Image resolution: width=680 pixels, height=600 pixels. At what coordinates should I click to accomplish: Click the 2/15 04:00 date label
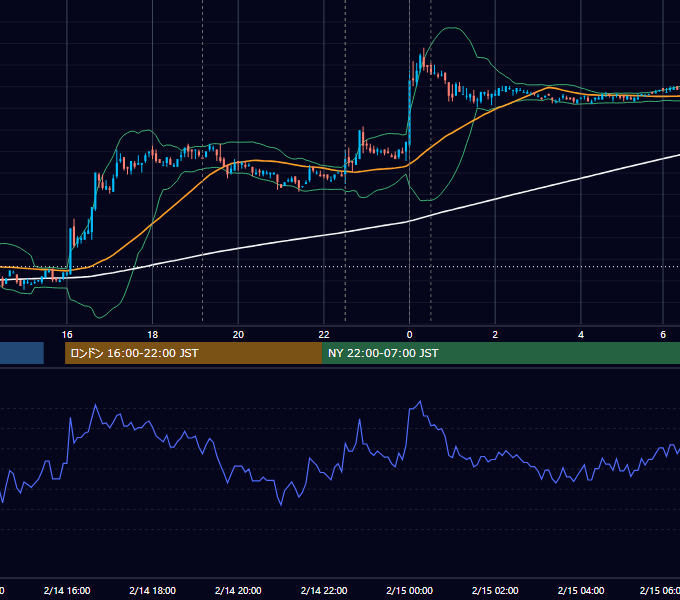coord(581,590)
